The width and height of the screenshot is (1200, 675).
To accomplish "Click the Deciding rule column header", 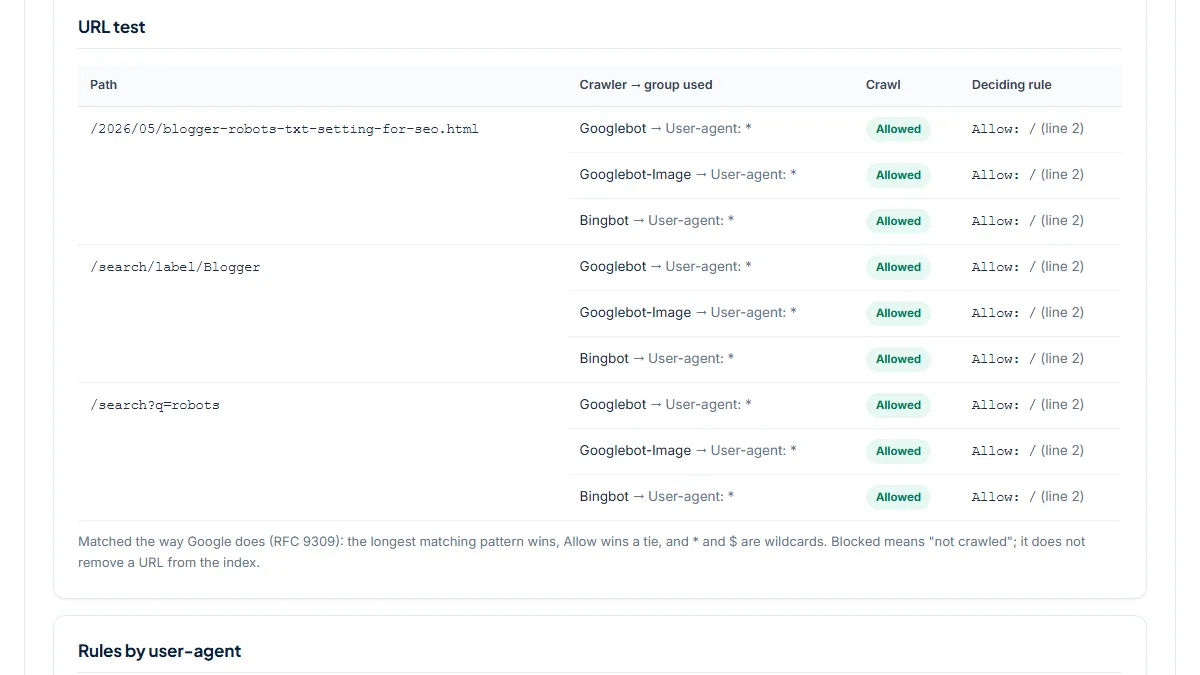I will pos(1011,85).
